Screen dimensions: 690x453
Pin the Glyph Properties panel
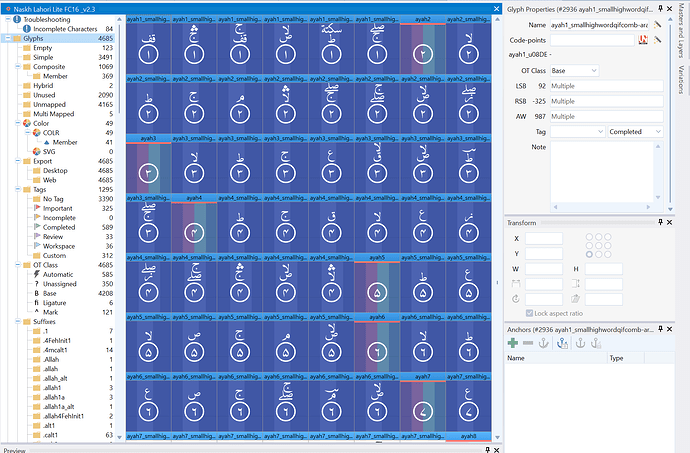click(661, 9)
